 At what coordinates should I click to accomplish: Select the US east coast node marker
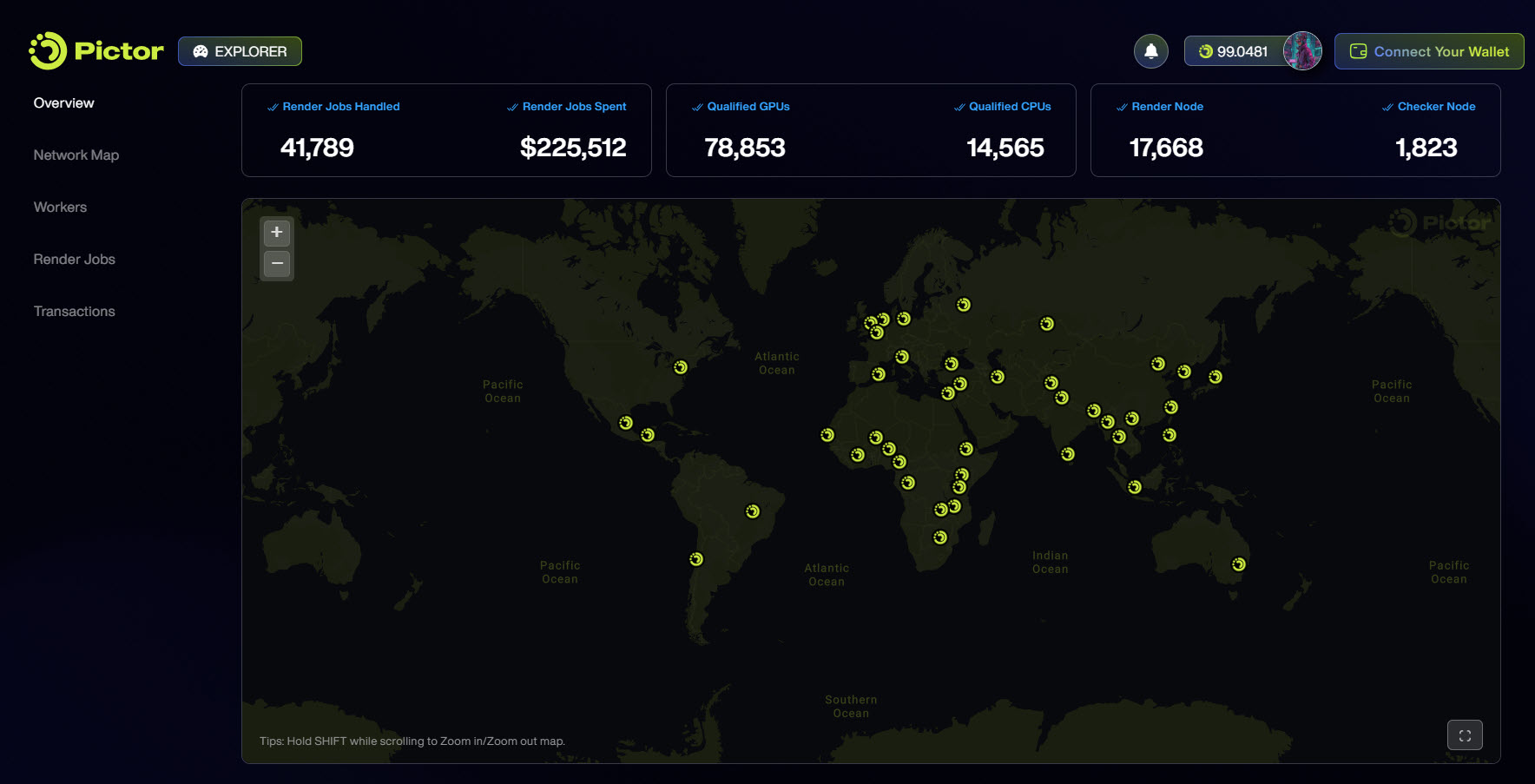(681, 367)
